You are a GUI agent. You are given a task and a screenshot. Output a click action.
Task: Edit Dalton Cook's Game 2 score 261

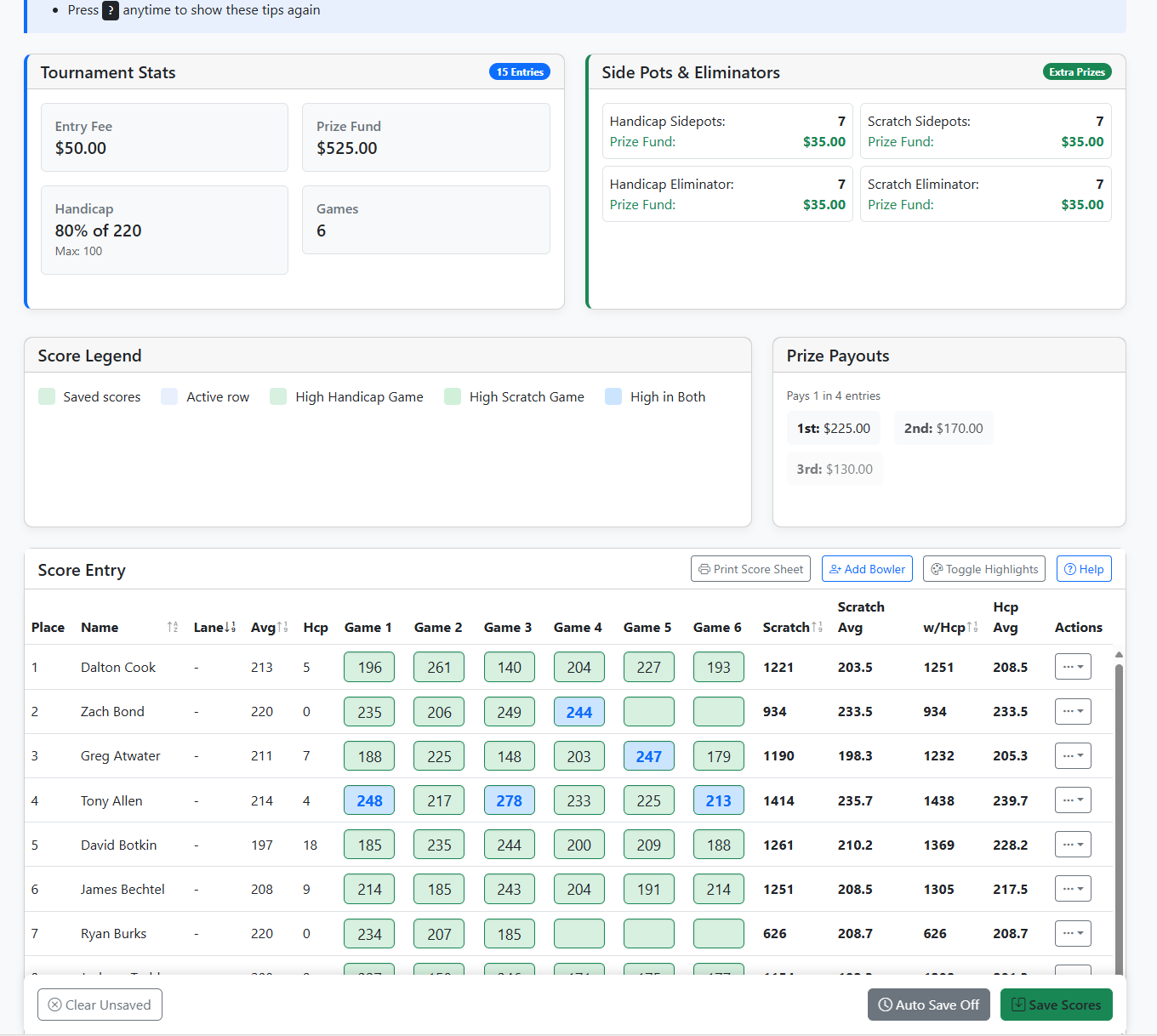(439, 667)
